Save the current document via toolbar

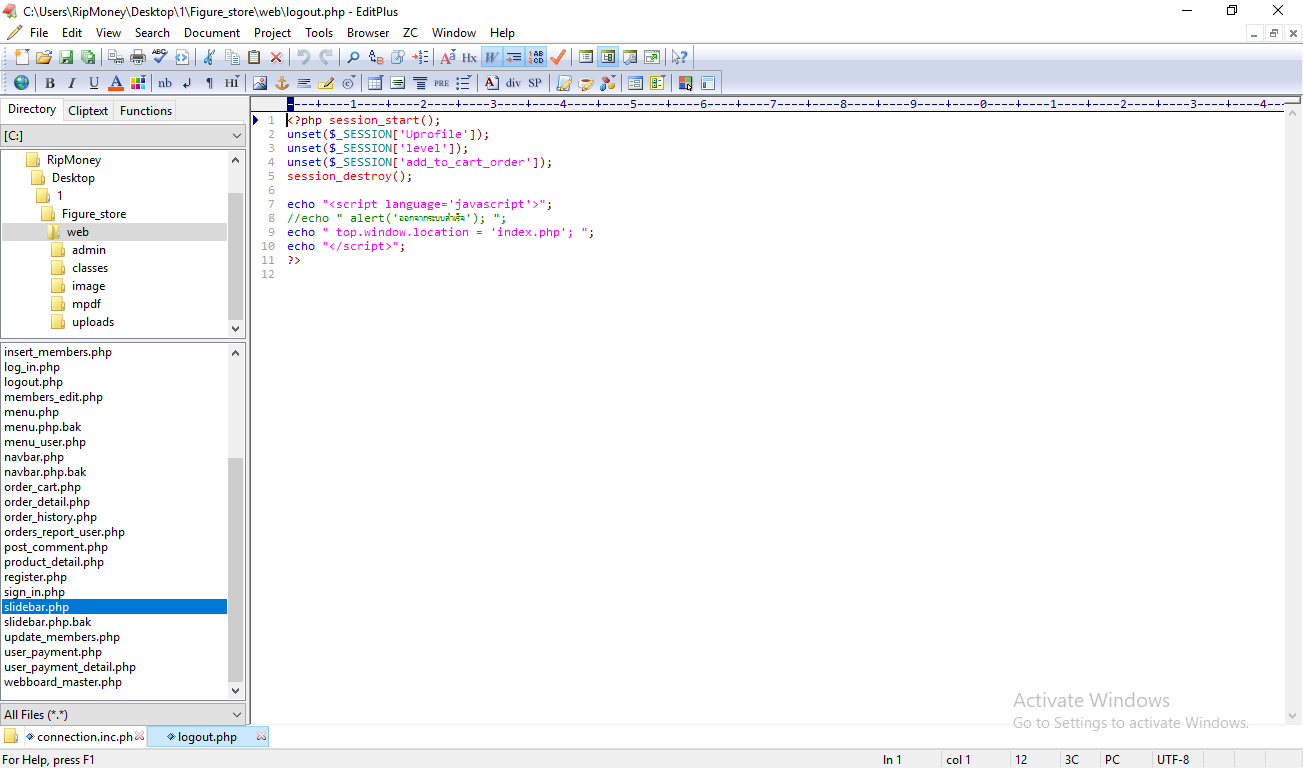click(x=66, y=57)
